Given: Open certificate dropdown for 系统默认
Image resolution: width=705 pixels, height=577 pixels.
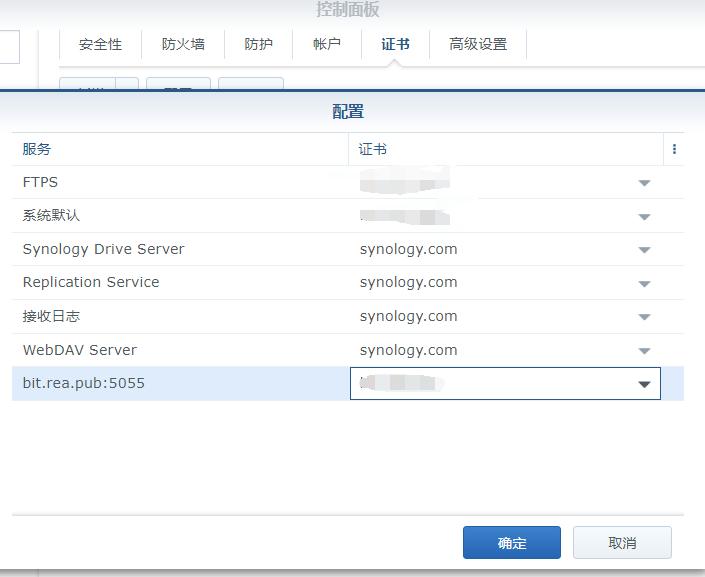Looking at the screenshot, I should point(644,217).
